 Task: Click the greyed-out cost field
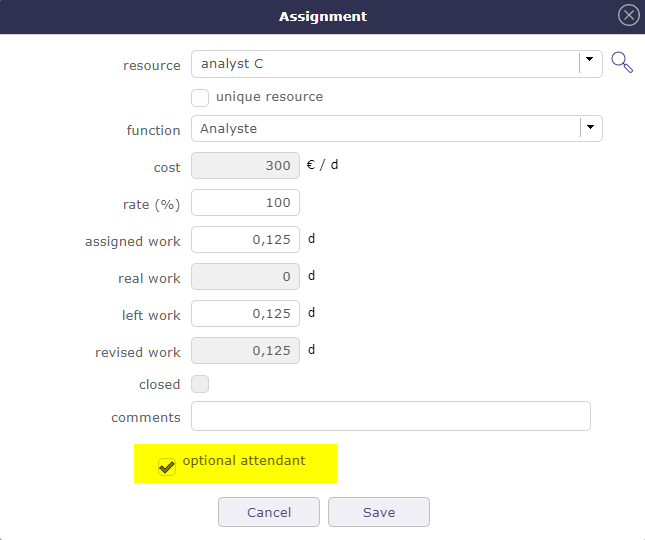(245, 166)
